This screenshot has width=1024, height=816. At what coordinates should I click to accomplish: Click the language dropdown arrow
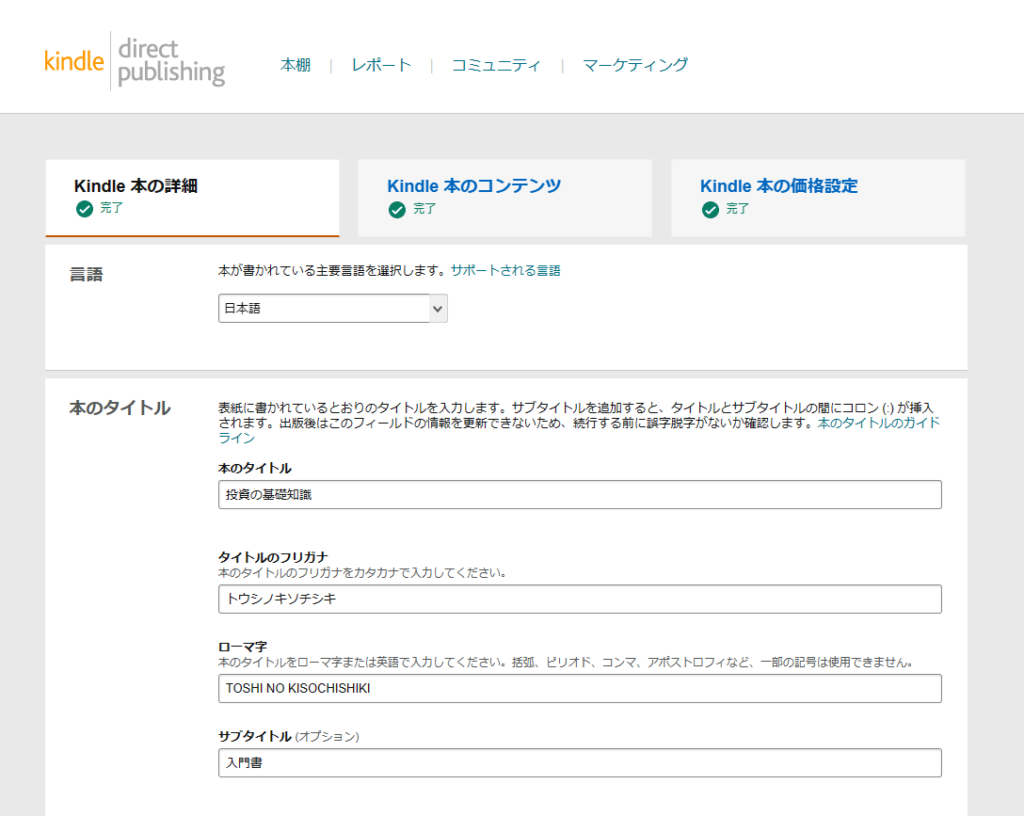[437, 309]
